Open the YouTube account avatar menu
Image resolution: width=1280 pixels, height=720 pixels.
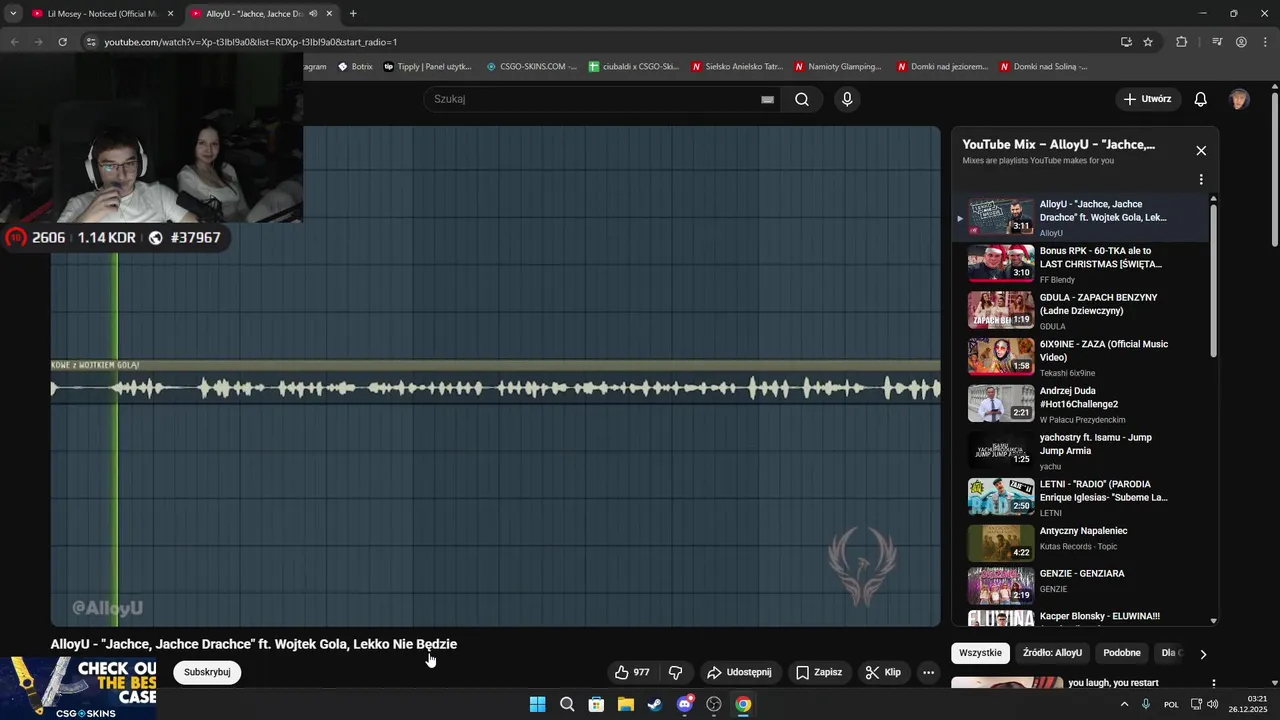tap(1239, 99)
